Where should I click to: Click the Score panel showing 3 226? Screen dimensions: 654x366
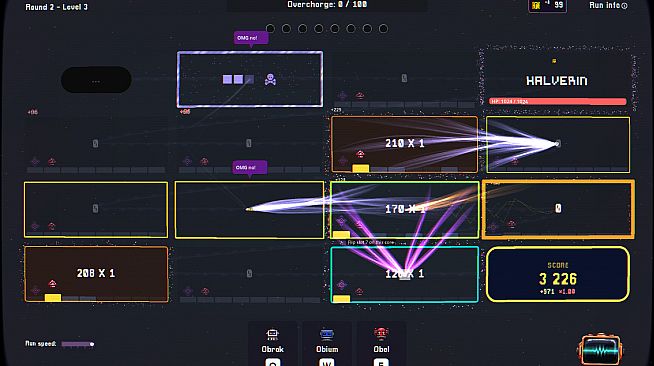click(x=558, y=274)
